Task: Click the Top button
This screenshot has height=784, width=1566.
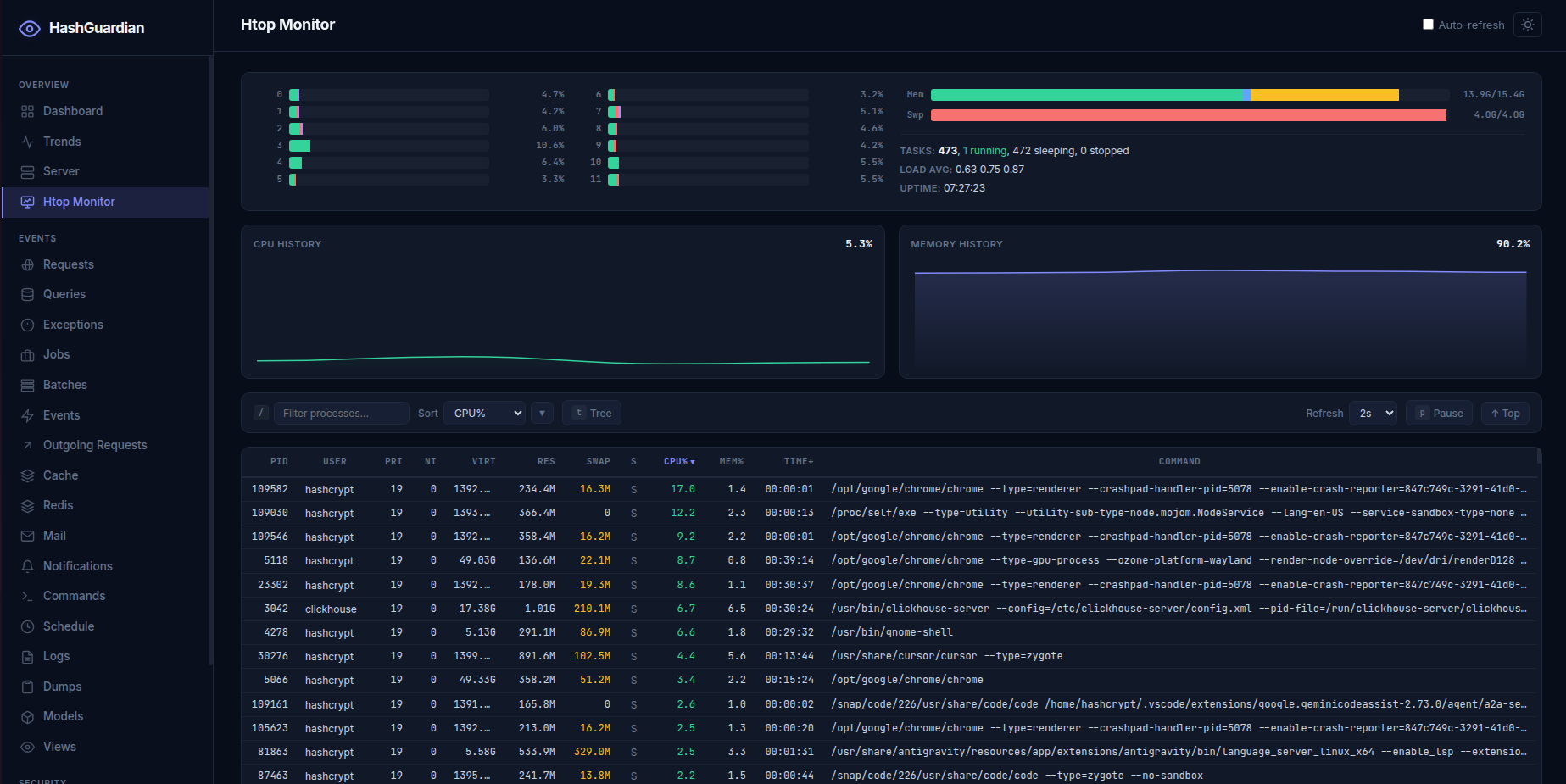Action: 1505,413
